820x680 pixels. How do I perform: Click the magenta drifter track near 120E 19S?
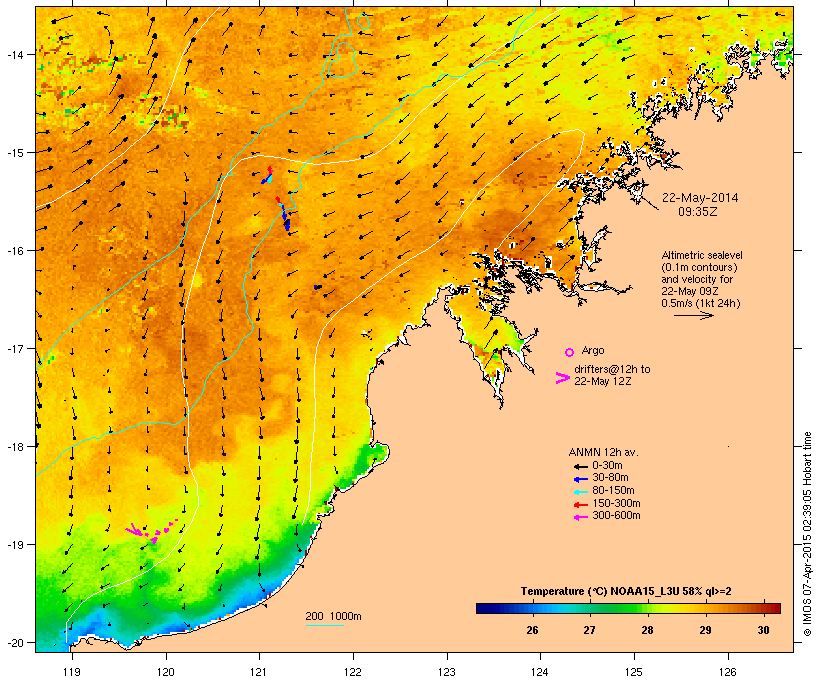click(152, 531)
